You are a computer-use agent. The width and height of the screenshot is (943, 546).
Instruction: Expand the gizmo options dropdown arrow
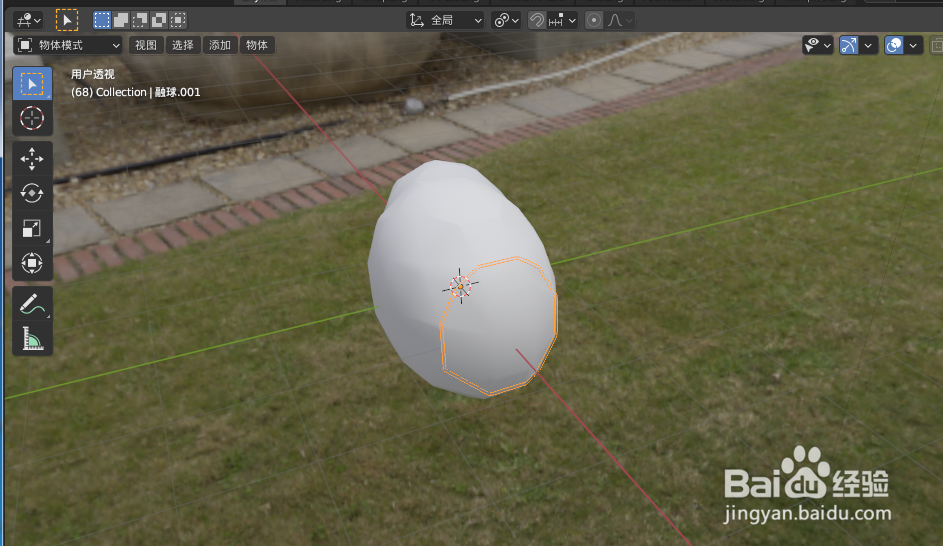coord(868,45)
